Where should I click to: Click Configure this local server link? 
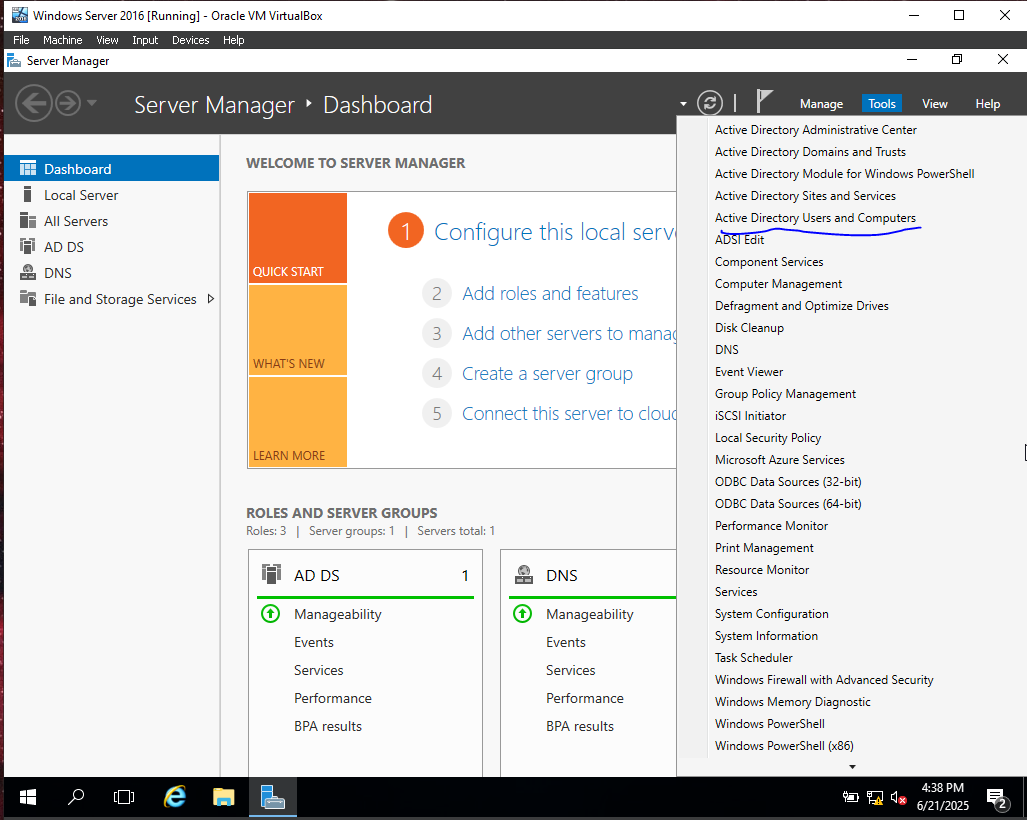point(555,231)
